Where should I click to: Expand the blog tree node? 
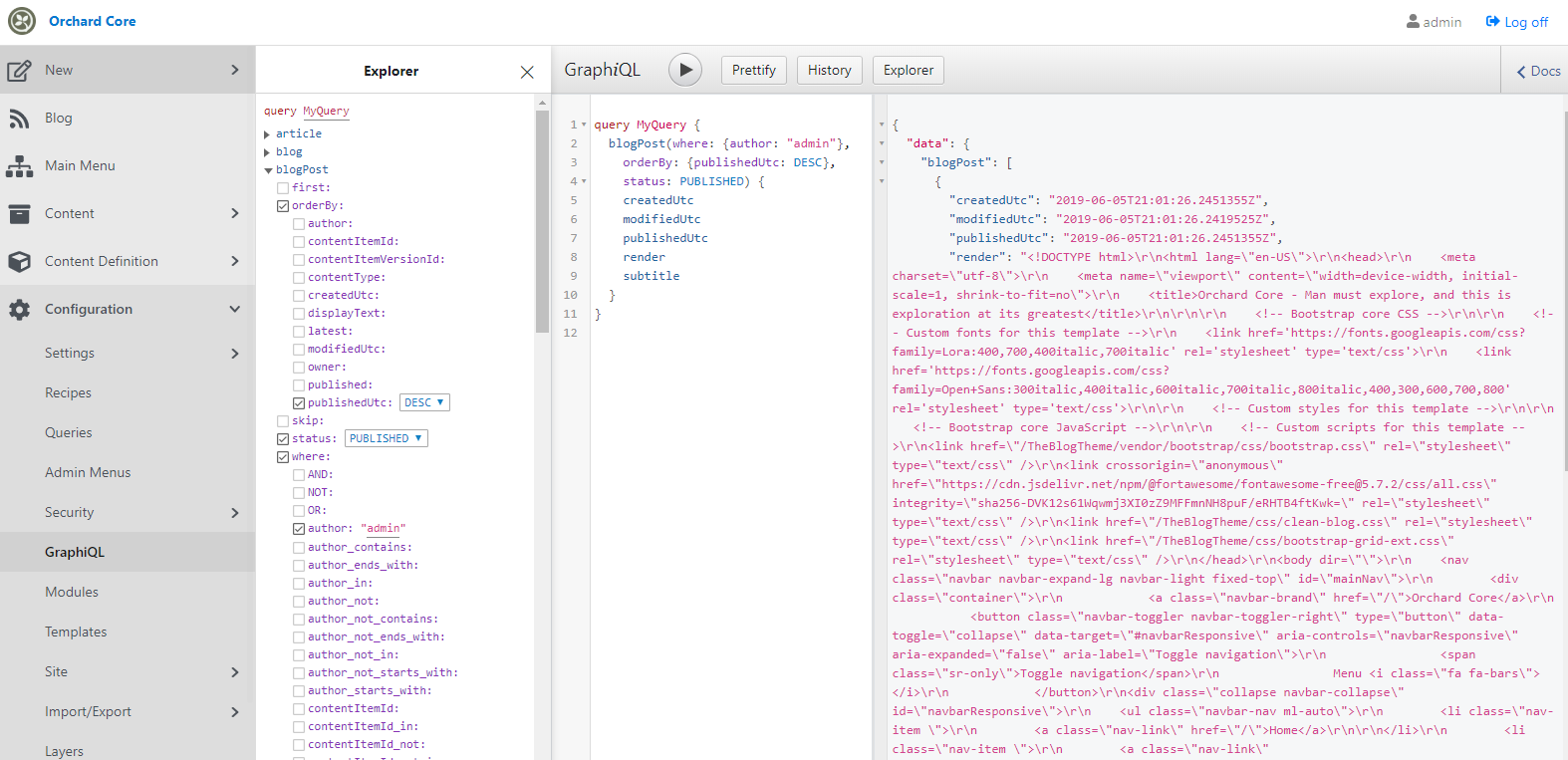tap(267, 152)
